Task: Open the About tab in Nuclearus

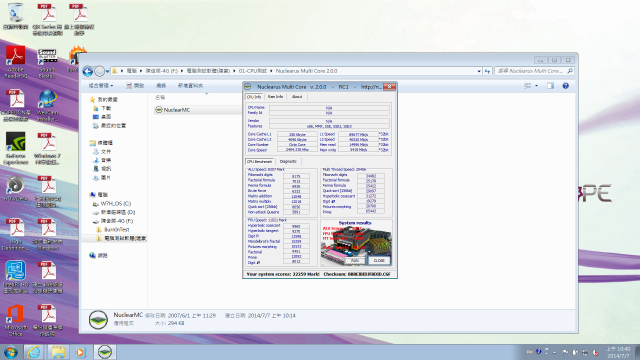Action: [x=297, y=97]
